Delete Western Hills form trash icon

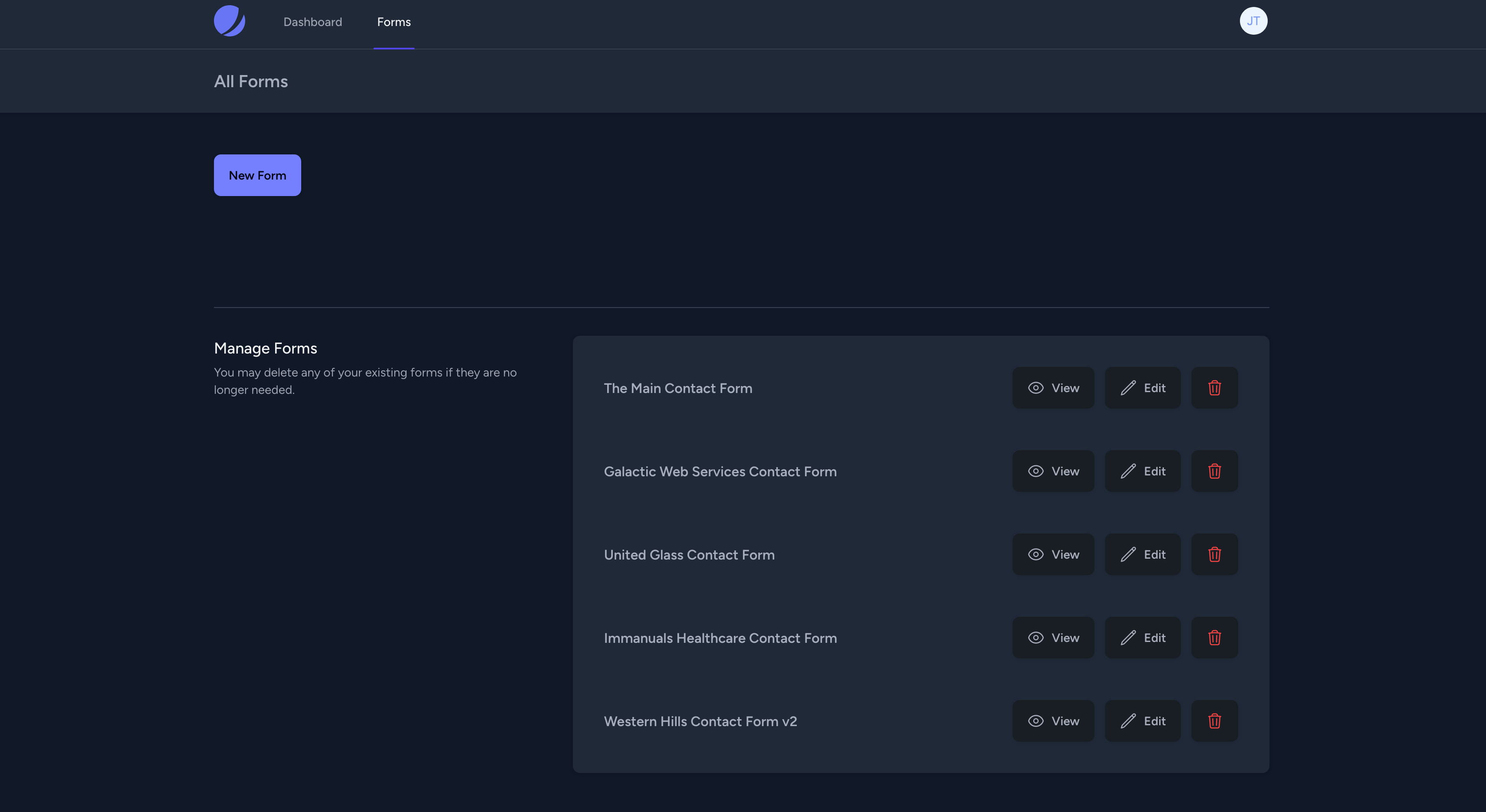1215,721
